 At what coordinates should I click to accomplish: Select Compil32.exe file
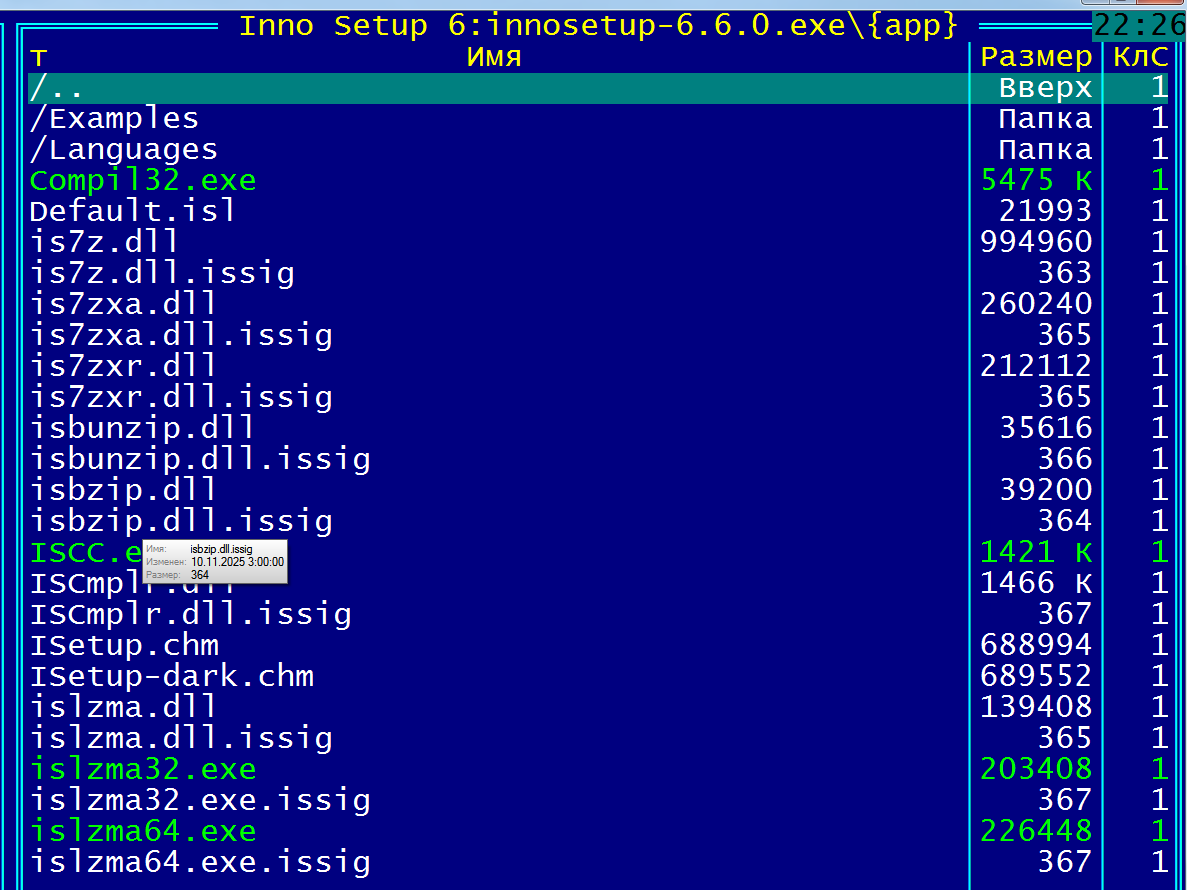143,181
